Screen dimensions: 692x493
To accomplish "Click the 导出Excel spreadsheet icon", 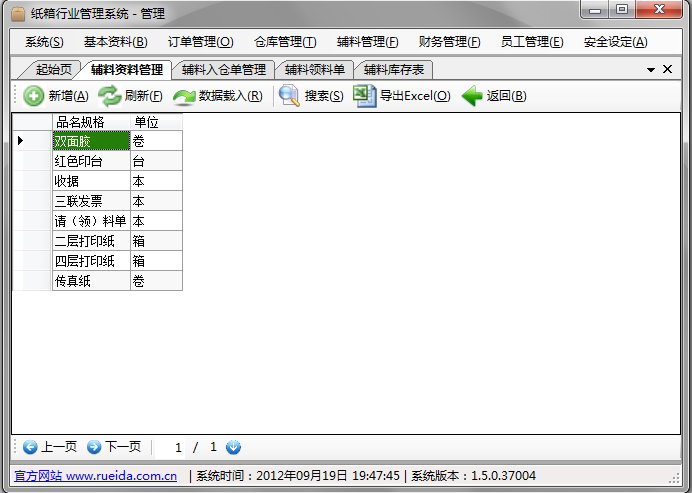I will (x=365, y=95).
